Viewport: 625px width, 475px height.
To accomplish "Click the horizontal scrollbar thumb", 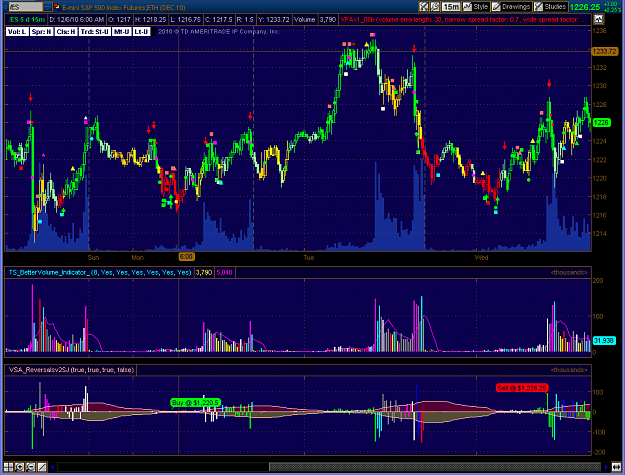I will [x=434, y=467].
